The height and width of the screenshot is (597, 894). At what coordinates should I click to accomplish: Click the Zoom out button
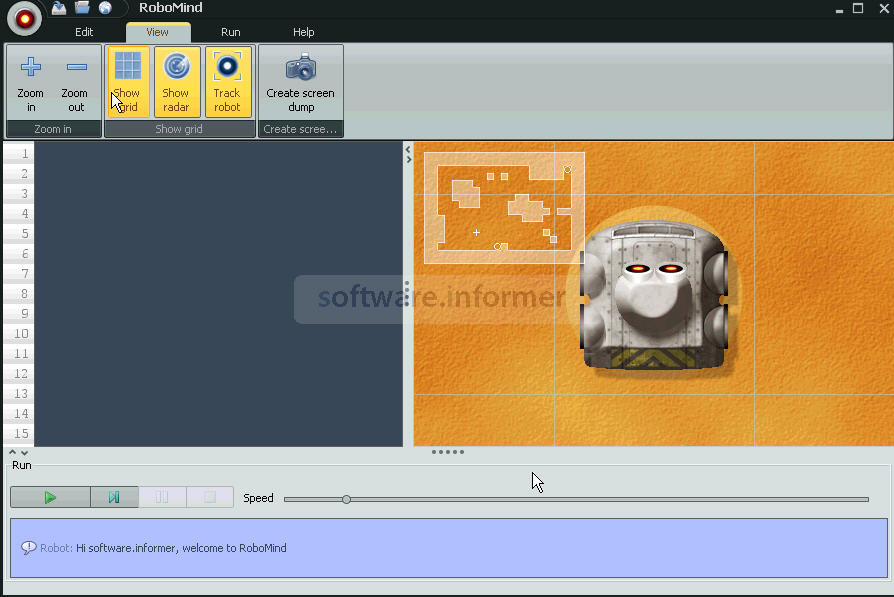75,83
